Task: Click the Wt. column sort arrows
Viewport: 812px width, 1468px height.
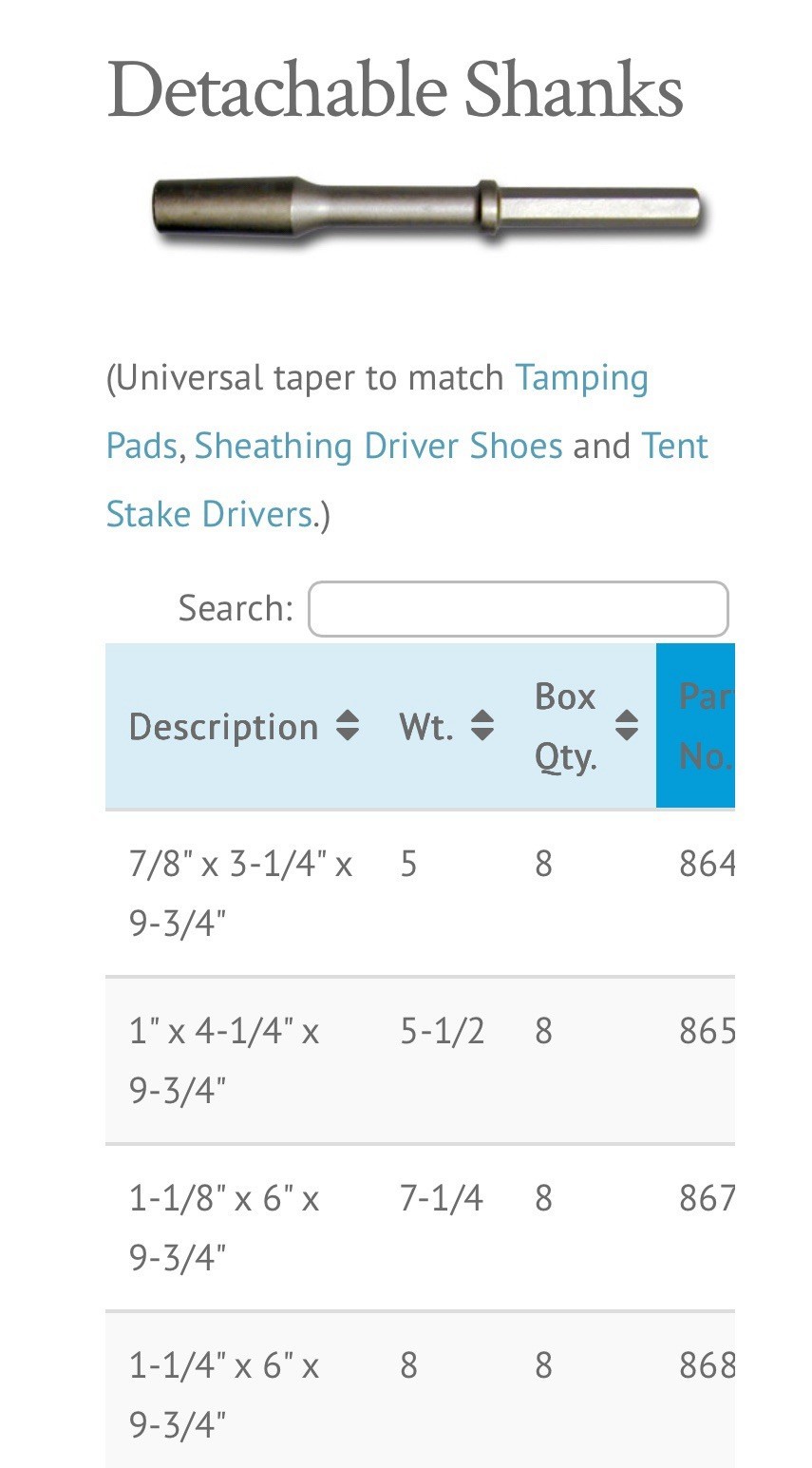Action: pyautogui.click(x=482, y=726)
